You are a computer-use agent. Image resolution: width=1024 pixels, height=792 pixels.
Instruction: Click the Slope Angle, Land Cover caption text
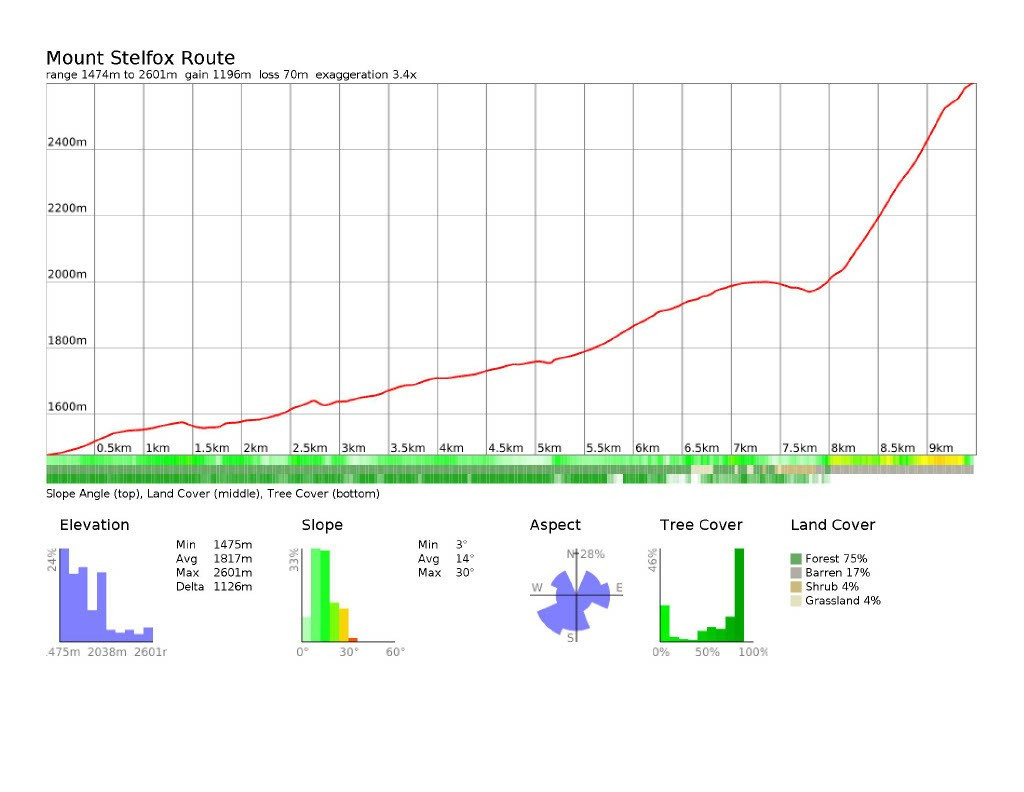[x=212, y=493]
